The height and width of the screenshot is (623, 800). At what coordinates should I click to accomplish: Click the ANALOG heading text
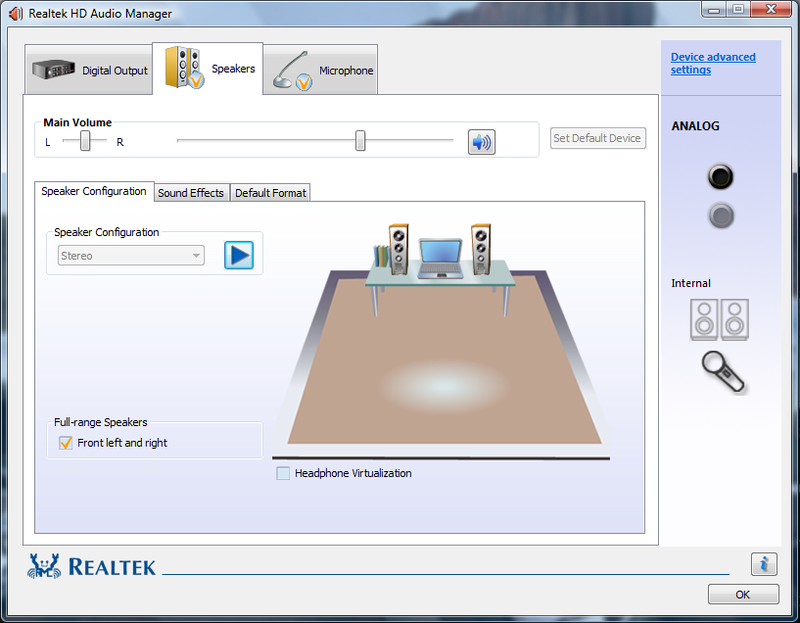[695, 126]
